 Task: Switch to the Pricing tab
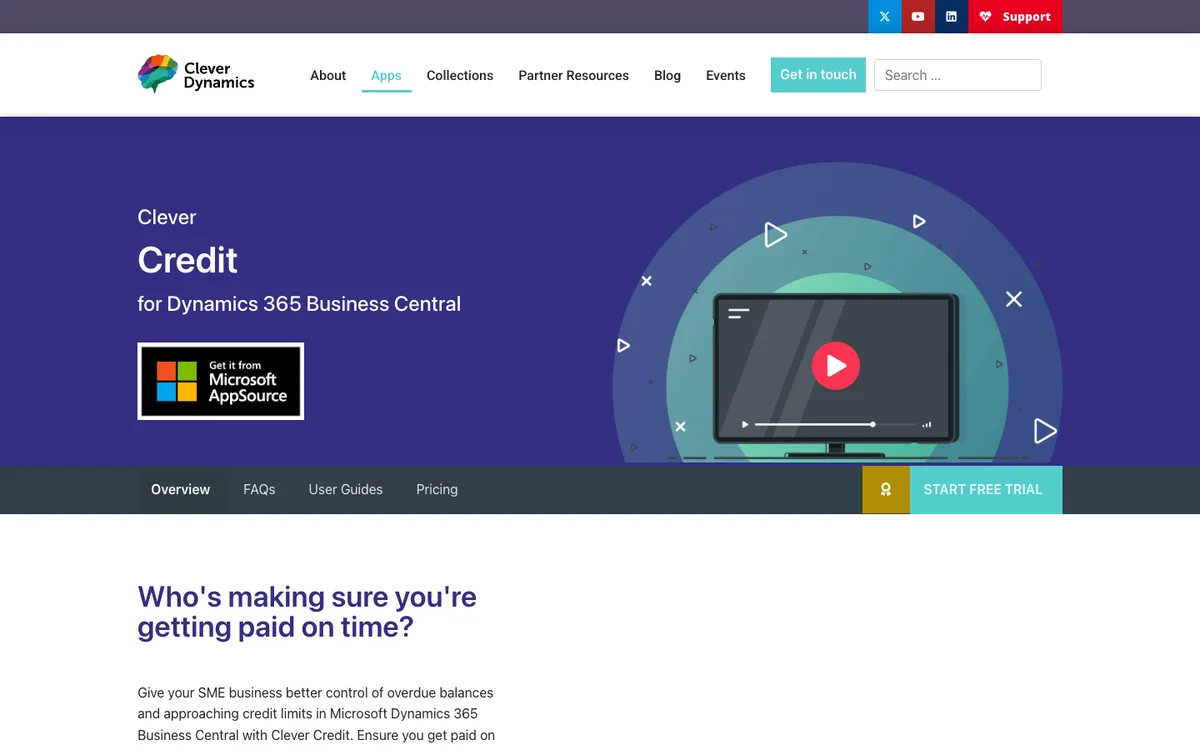click(437, 490)
